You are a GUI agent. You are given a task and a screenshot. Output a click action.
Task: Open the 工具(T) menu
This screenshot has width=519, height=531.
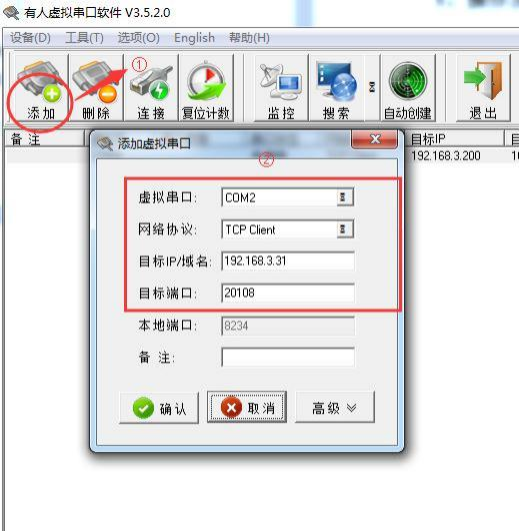coord(84,38)
